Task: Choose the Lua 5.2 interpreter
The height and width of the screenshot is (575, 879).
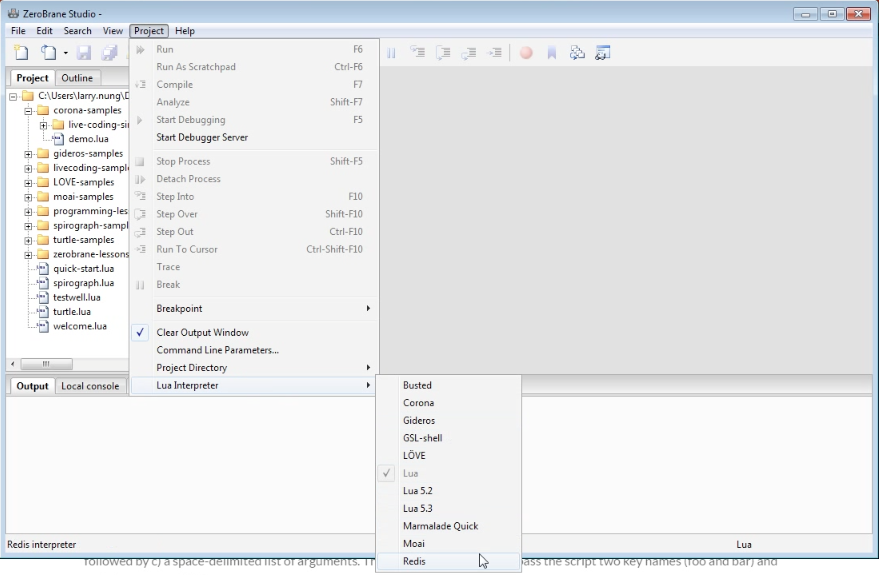Action: coord(448,490)
